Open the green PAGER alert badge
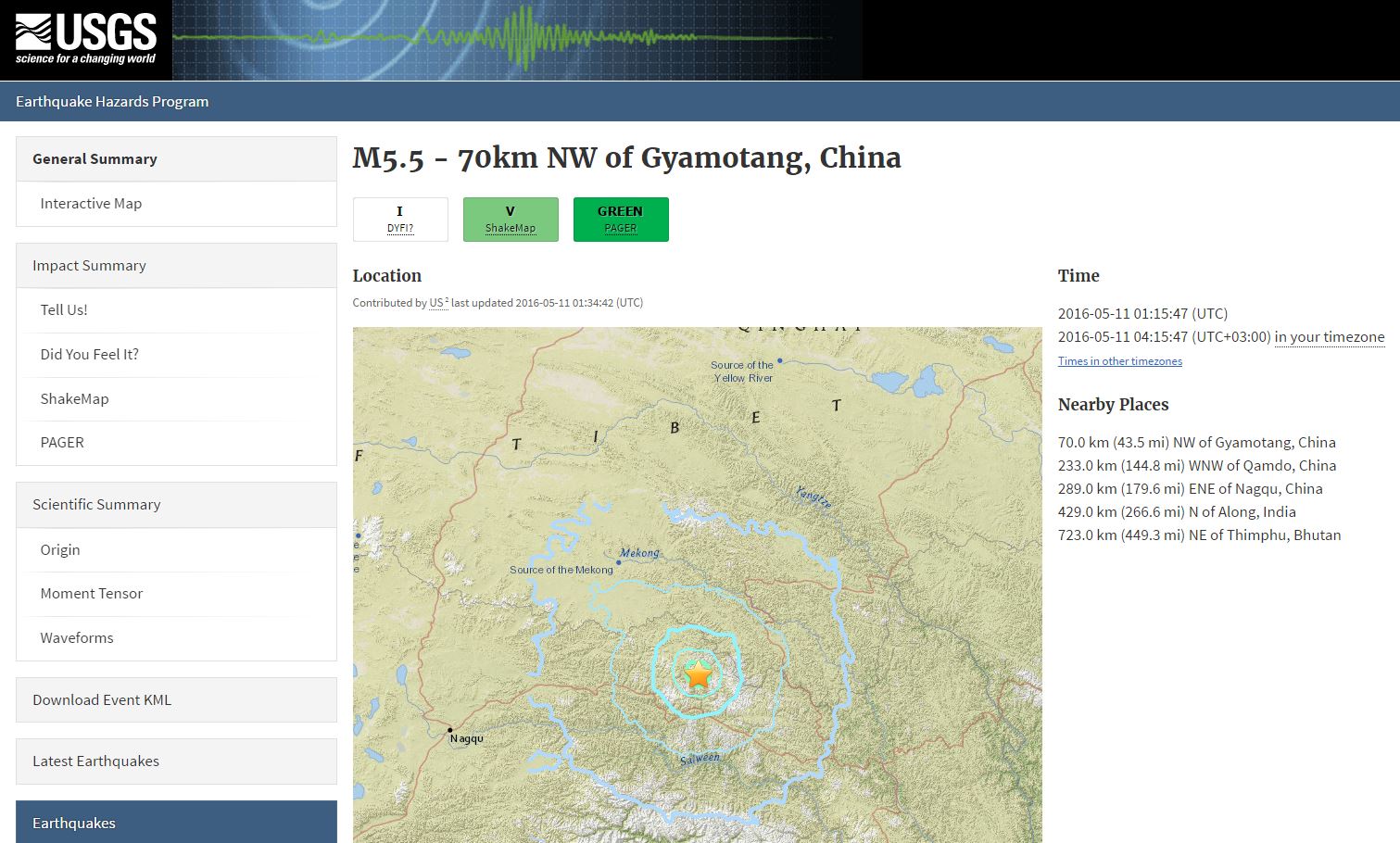The height and width of the screenshot is (843, 1400). coord(620,220)
